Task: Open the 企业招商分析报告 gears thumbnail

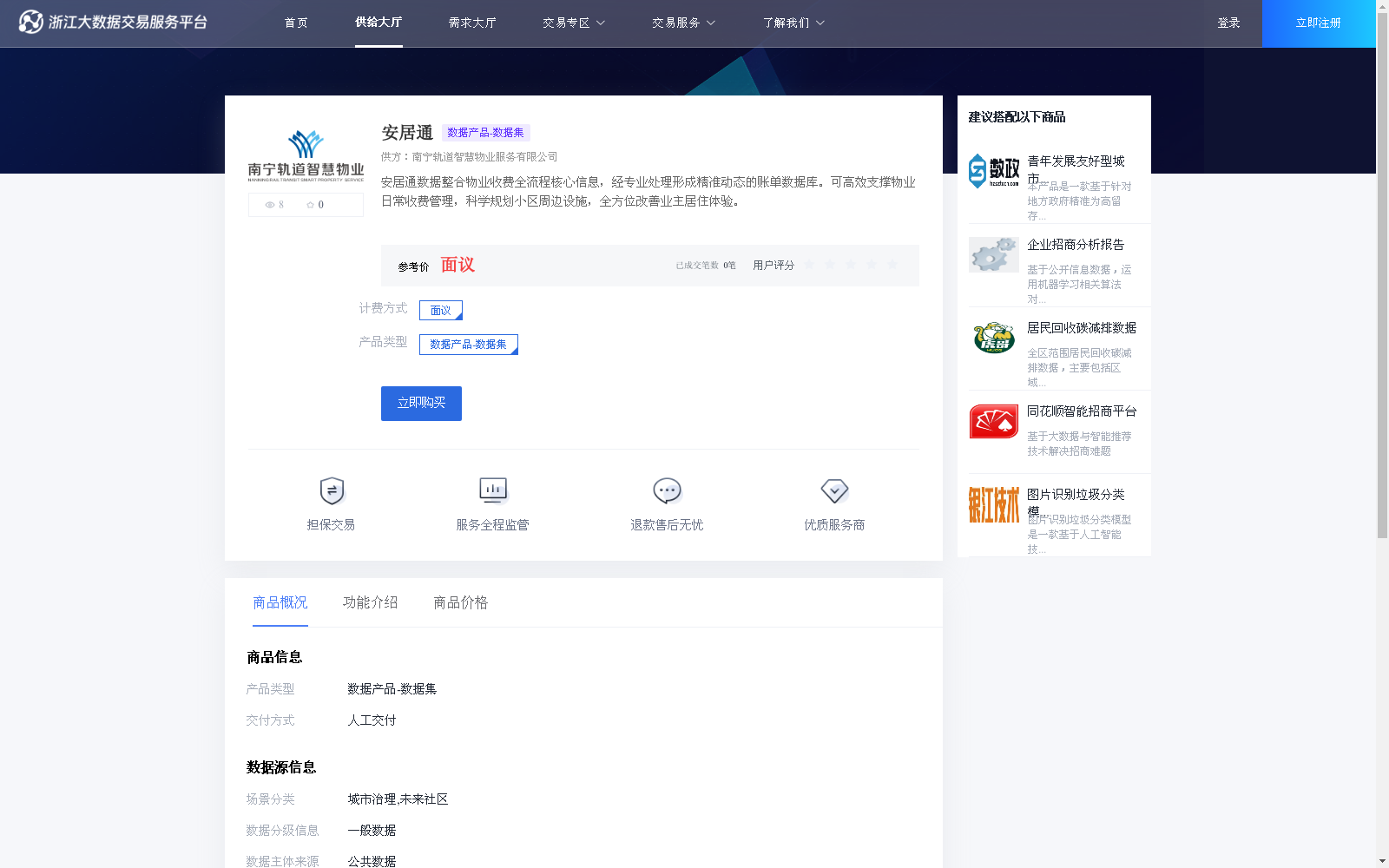Action: (x=994, y=254)
